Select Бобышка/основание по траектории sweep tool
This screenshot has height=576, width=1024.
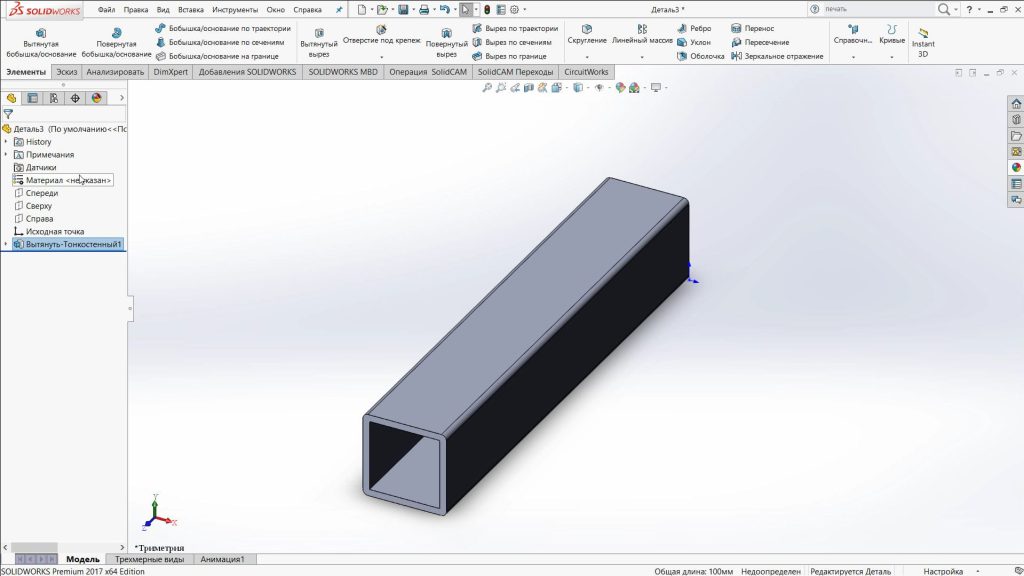pos(223,28)
